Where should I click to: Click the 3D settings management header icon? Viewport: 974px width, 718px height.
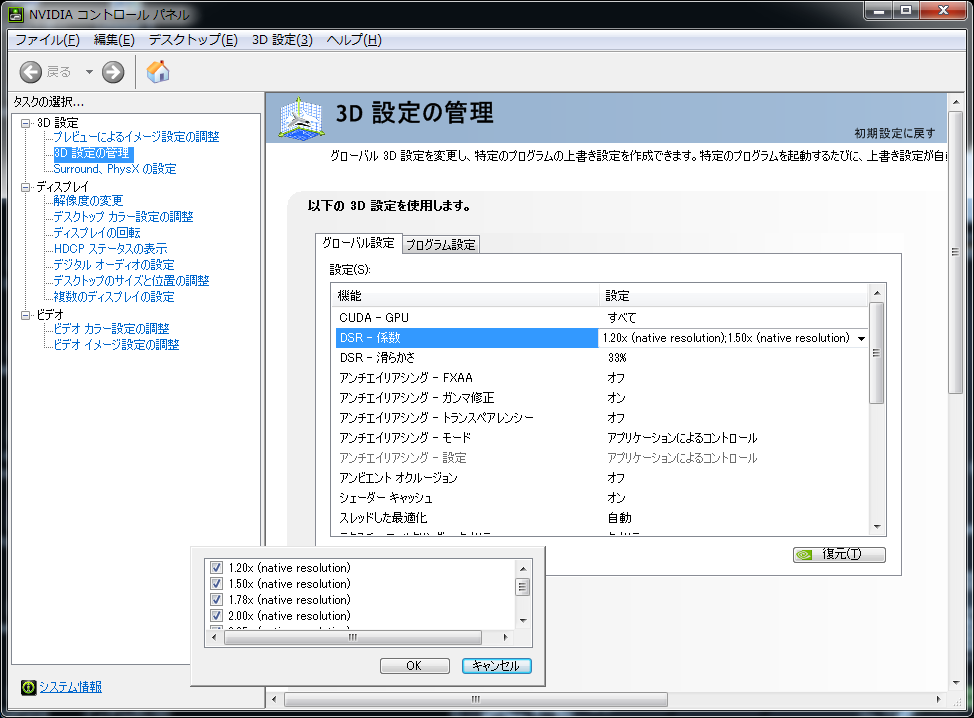301,118
